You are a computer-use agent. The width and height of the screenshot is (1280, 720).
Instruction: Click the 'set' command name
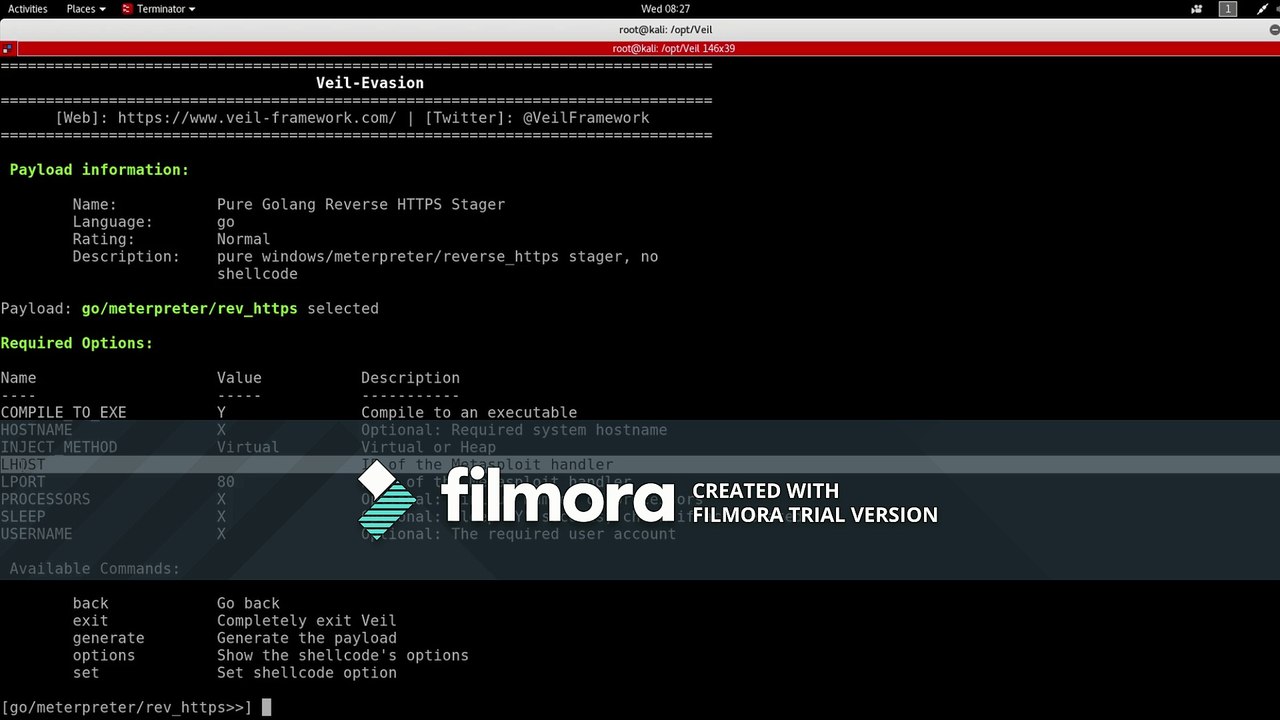click(x=86, y=673)
